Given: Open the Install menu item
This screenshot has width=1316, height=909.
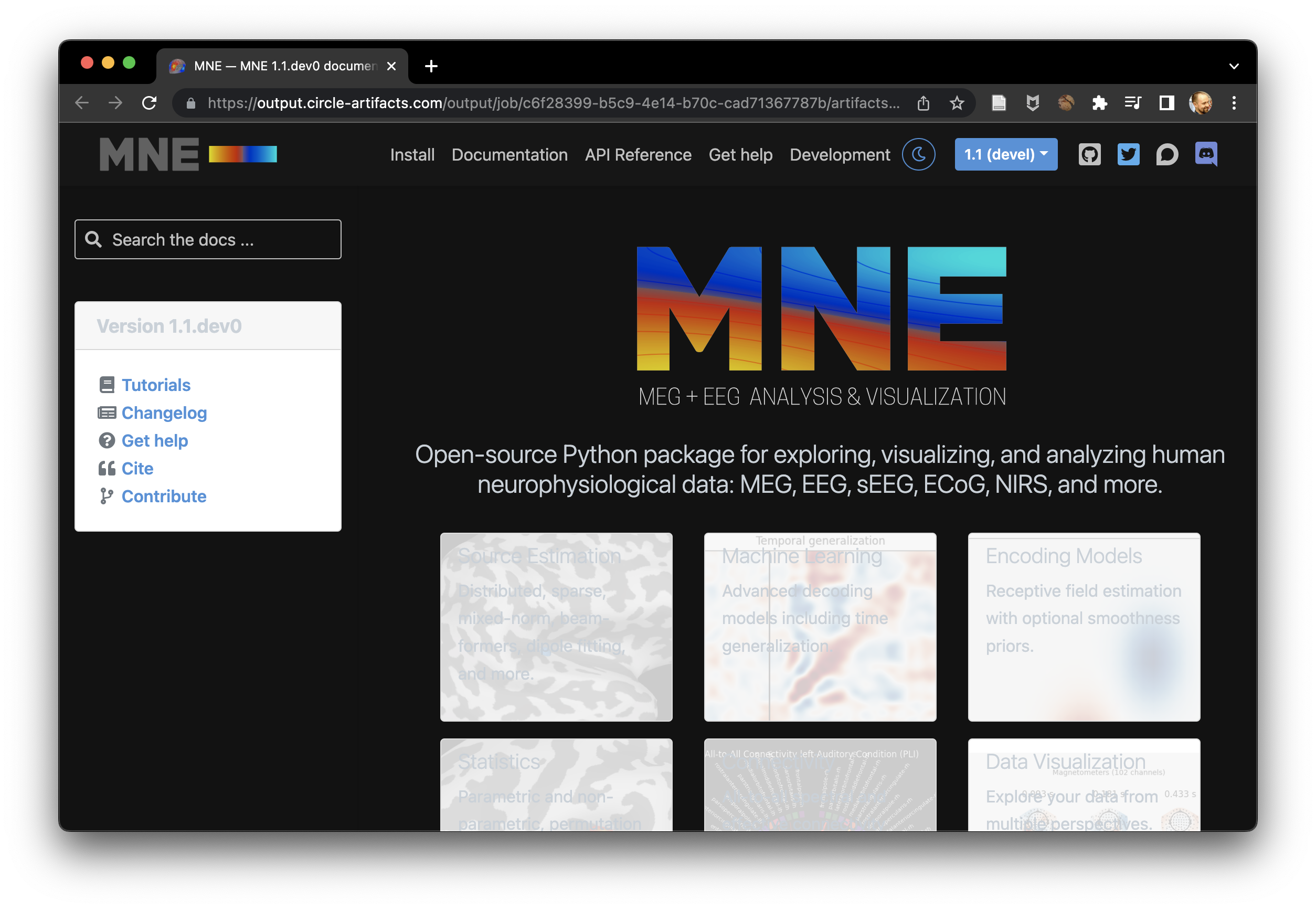Looking at the screenshot, I should pos(412,155).
